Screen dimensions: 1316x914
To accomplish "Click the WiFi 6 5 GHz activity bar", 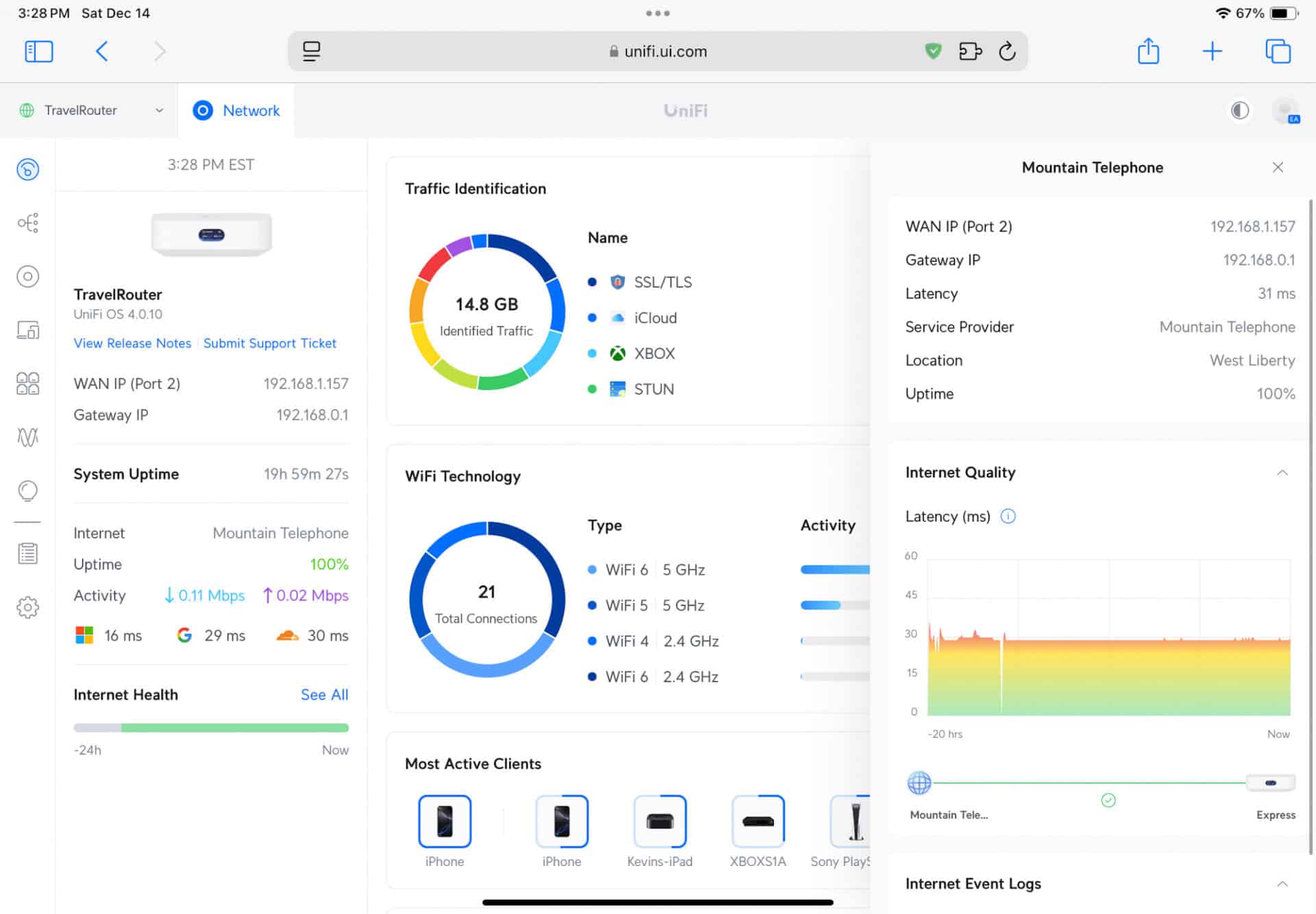I will click(x=835, y=569).
